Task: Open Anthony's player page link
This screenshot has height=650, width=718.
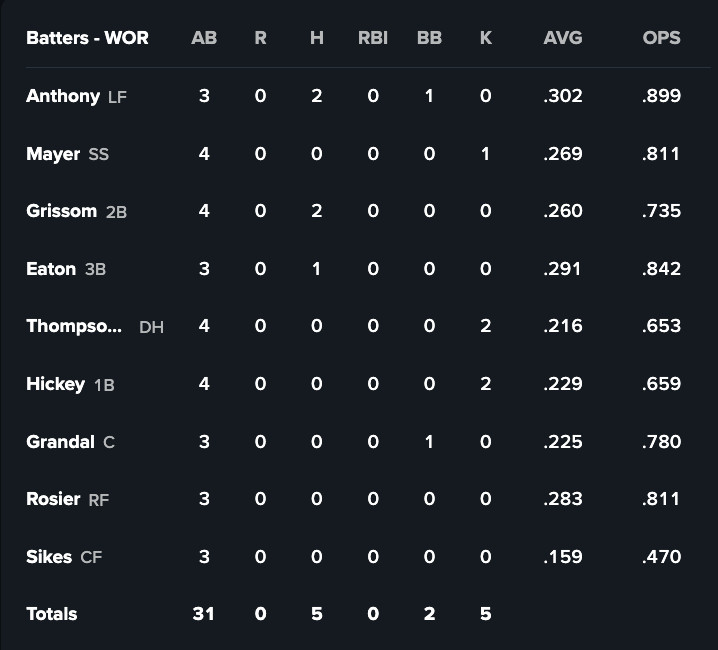Action: pos(63,96)
